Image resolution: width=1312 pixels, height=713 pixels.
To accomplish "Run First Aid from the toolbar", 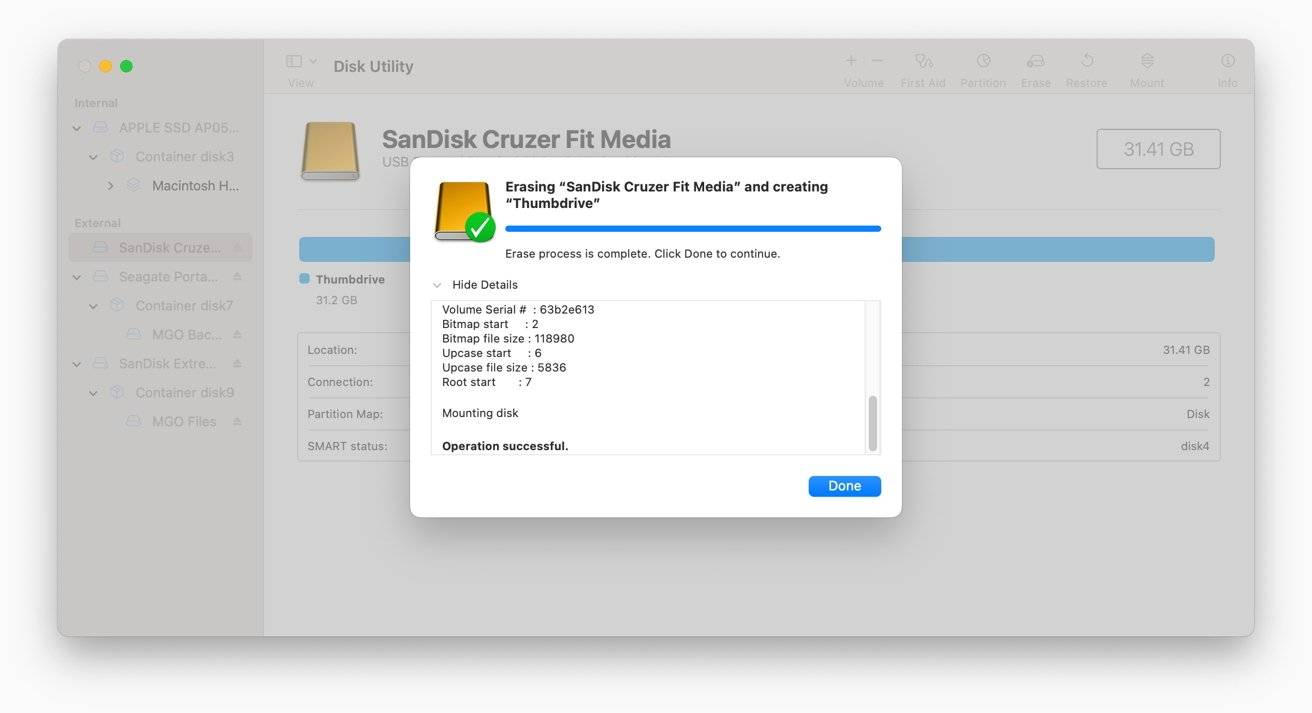I will pos(923,60).
